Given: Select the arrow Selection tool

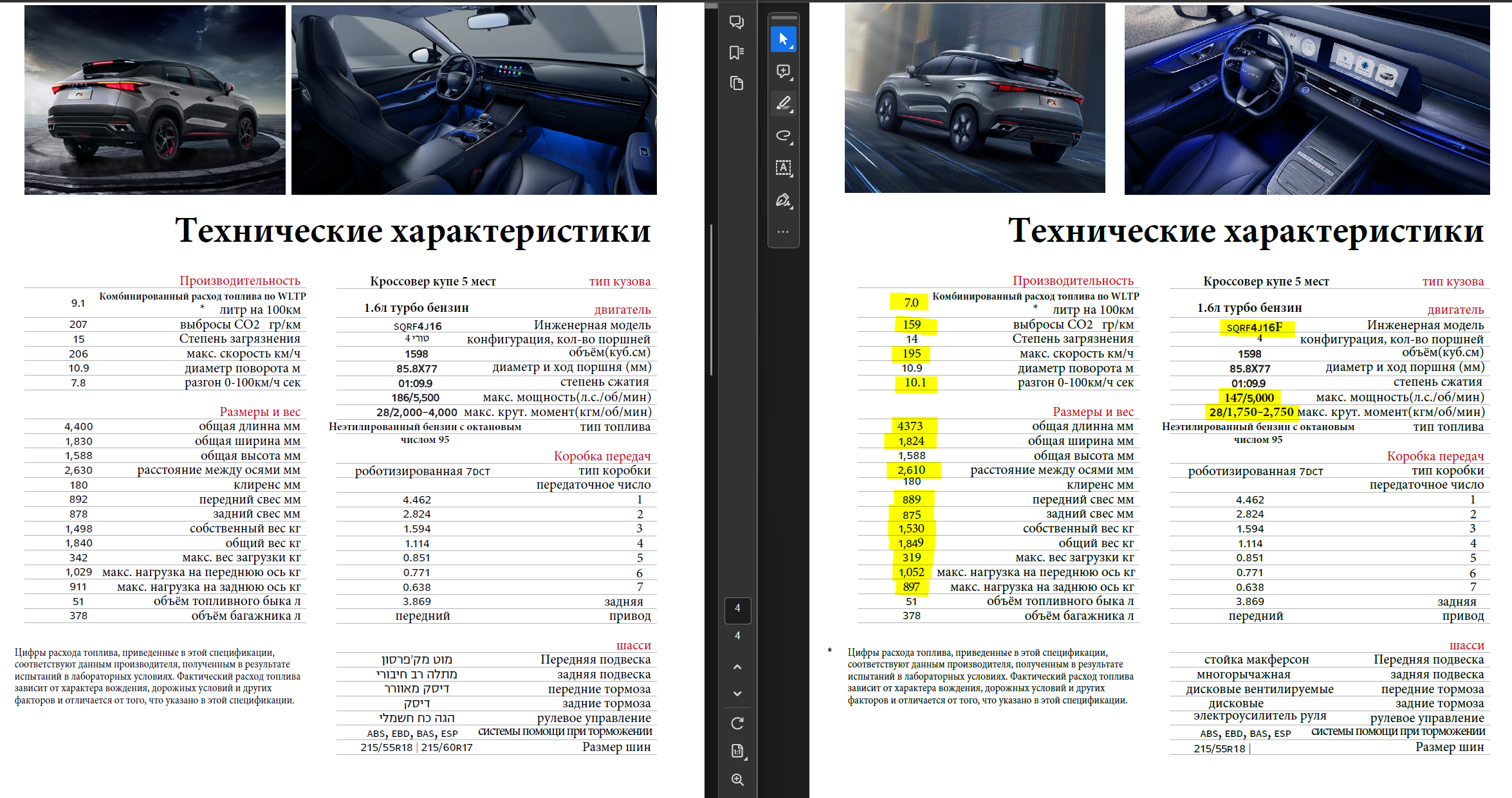Looking at the screenshot, I should coord(783,40).
